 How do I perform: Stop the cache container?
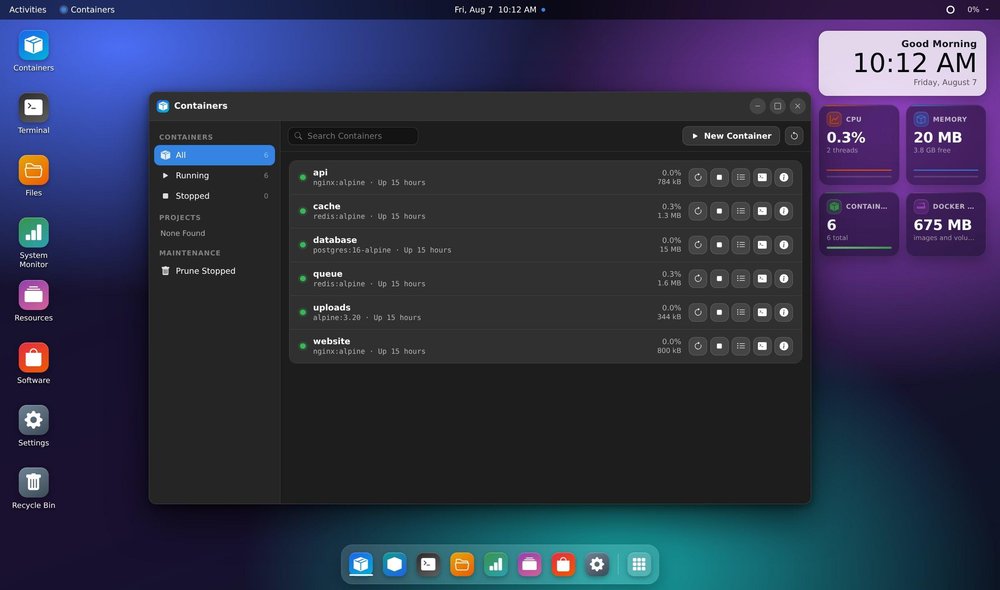pyautogui.click(x=719, y=211)
